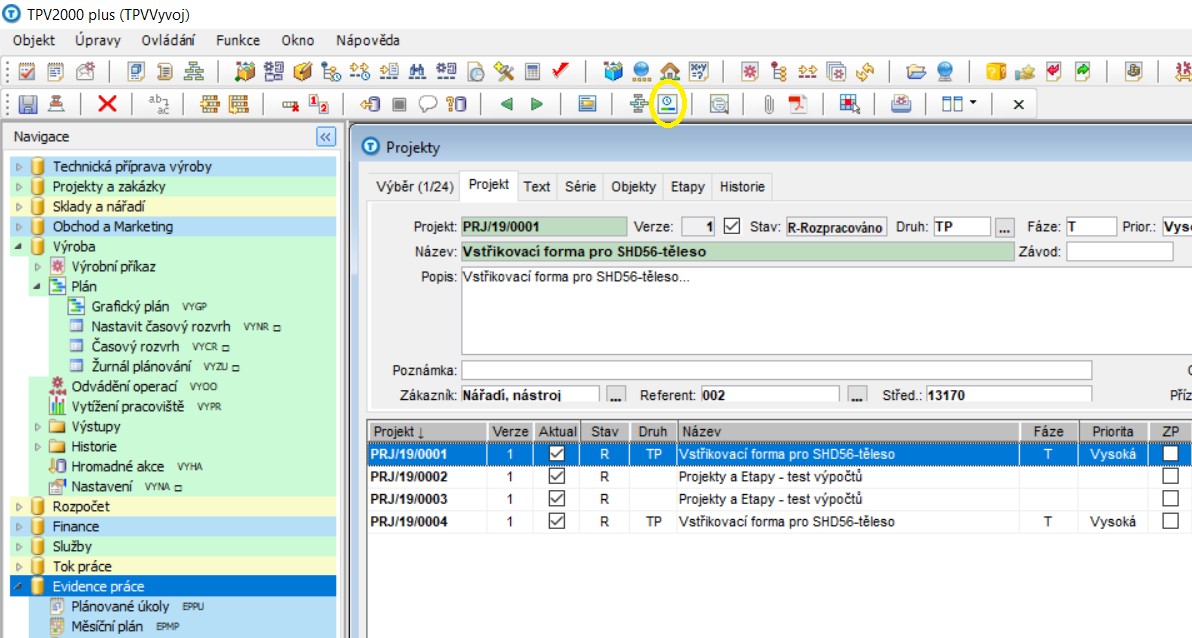Toggle the checkbox next to Verze field
The width and height of the screenshot is (1192, 638).
point(731,226)
